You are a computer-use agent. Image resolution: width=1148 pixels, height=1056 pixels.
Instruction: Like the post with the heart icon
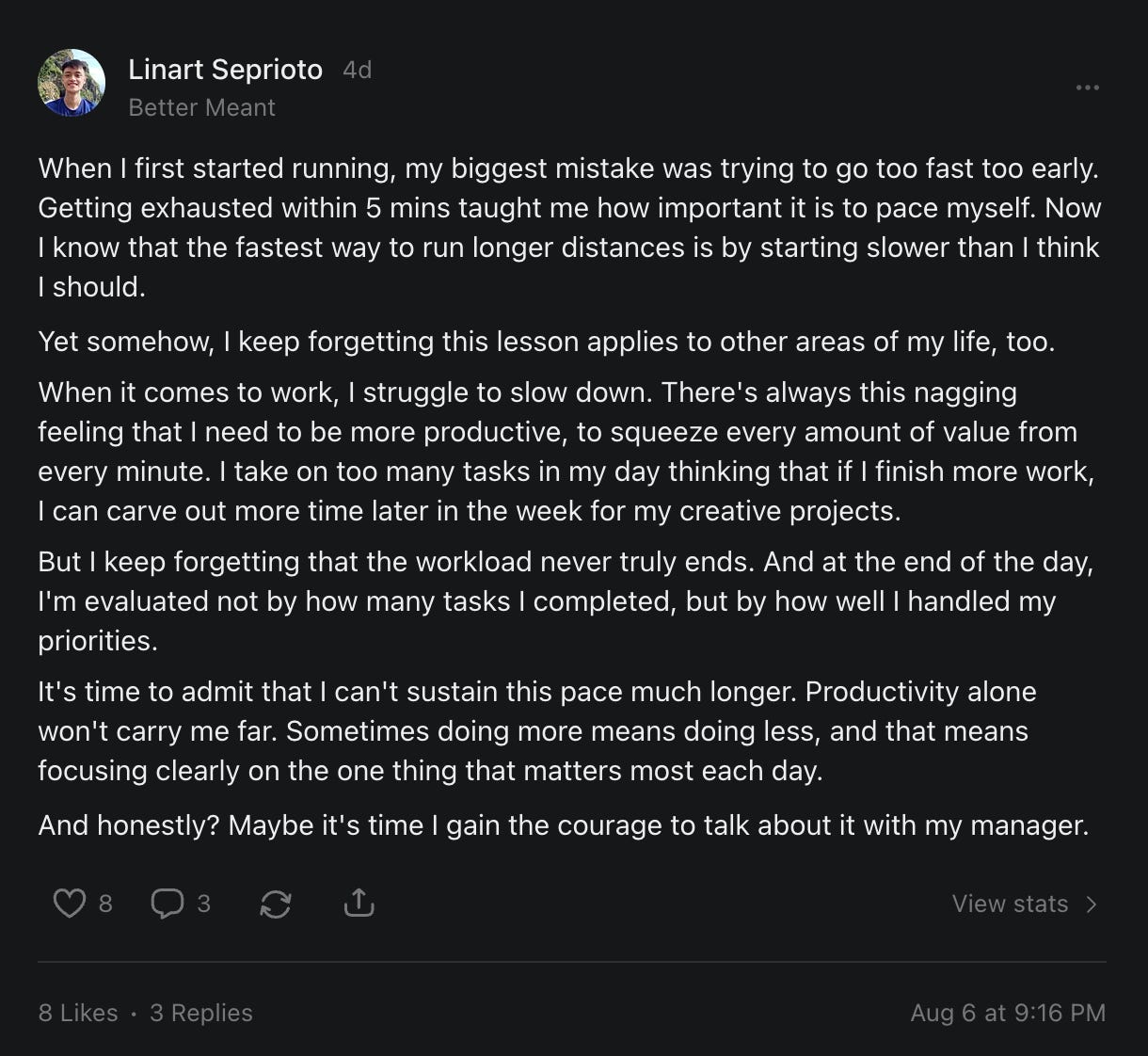click(x=69, y=904)
